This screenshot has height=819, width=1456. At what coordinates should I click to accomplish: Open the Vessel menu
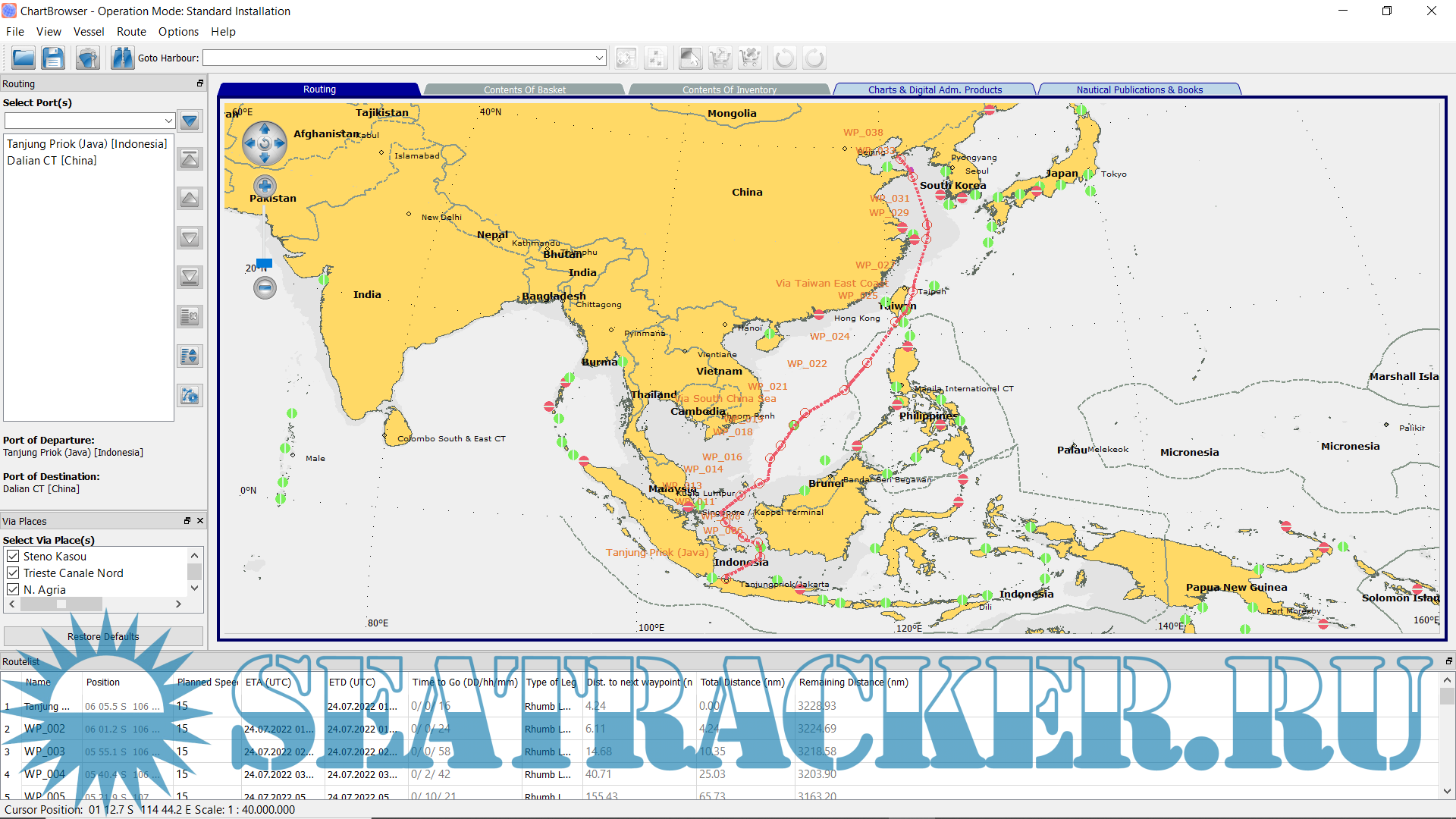pyautogui.click(x=89, y=32)
